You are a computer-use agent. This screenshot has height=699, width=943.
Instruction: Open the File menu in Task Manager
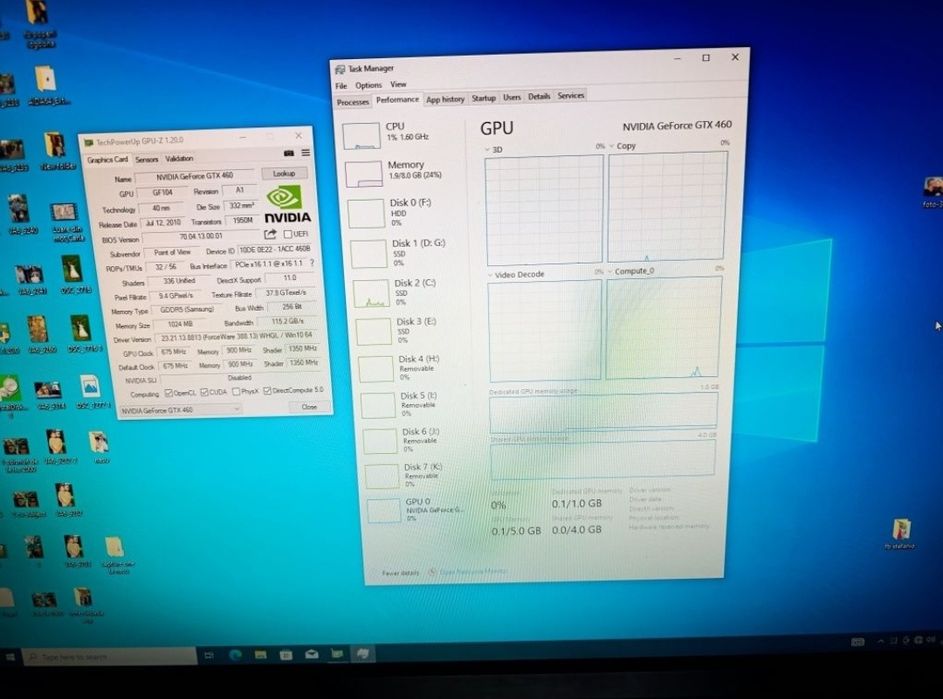pyautogui.click(x=341, y=86)
